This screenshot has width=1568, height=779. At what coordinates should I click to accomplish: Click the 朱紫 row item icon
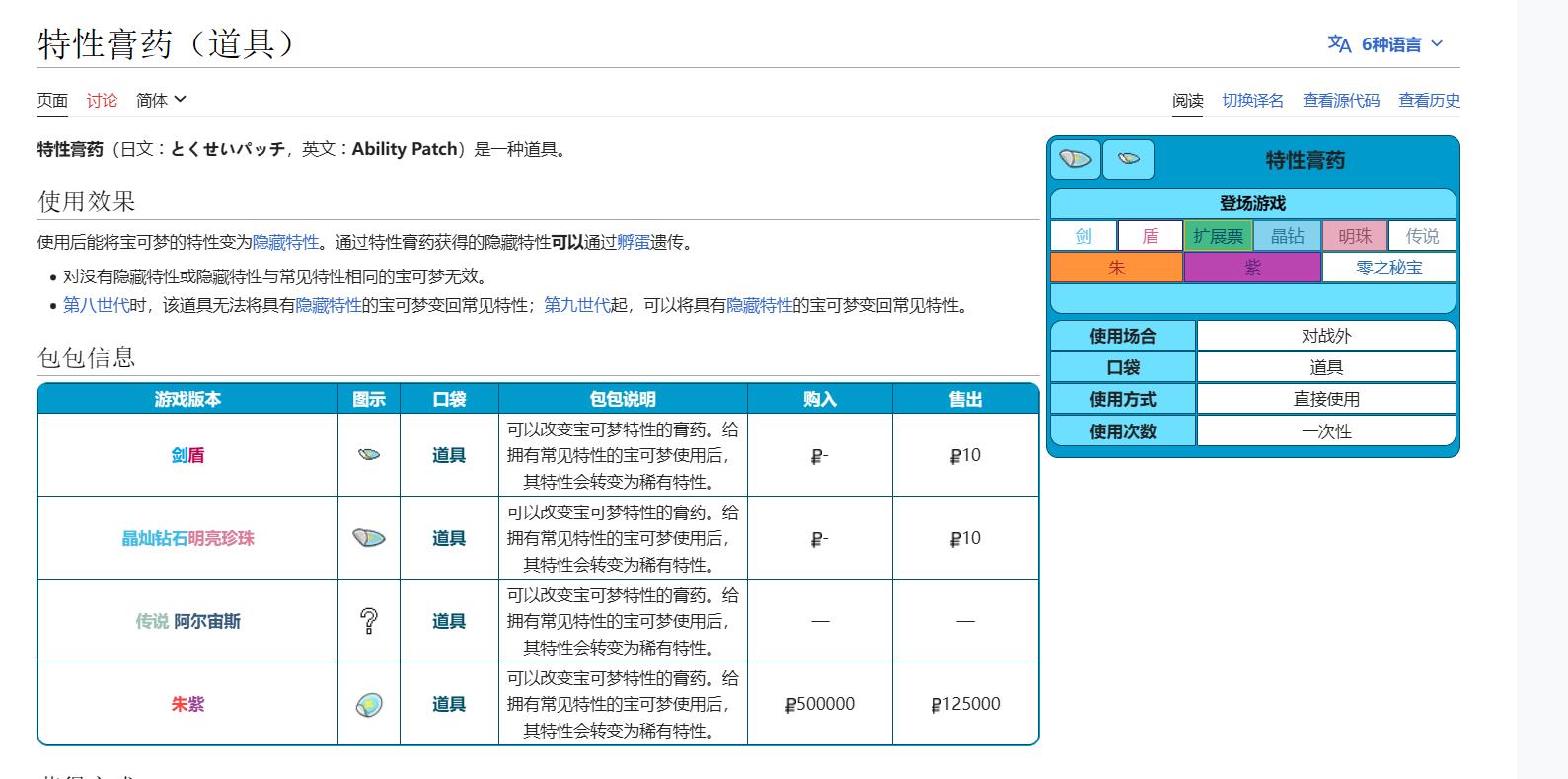[369, 704]
